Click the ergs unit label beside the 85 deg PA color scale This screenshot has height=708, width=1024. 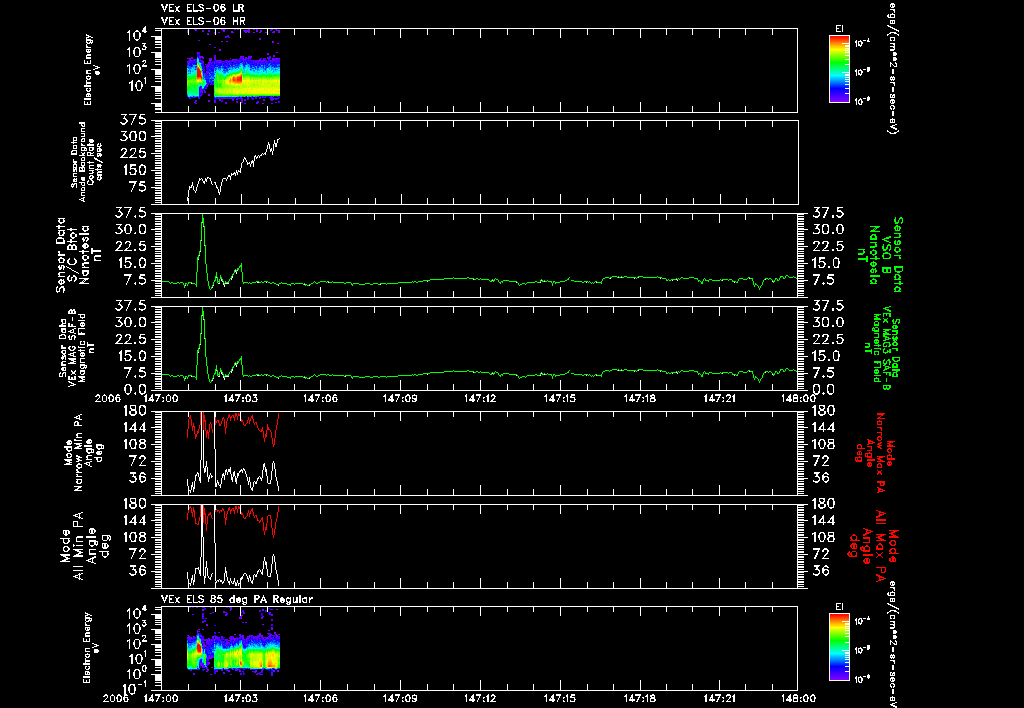[x=891, y=644]
